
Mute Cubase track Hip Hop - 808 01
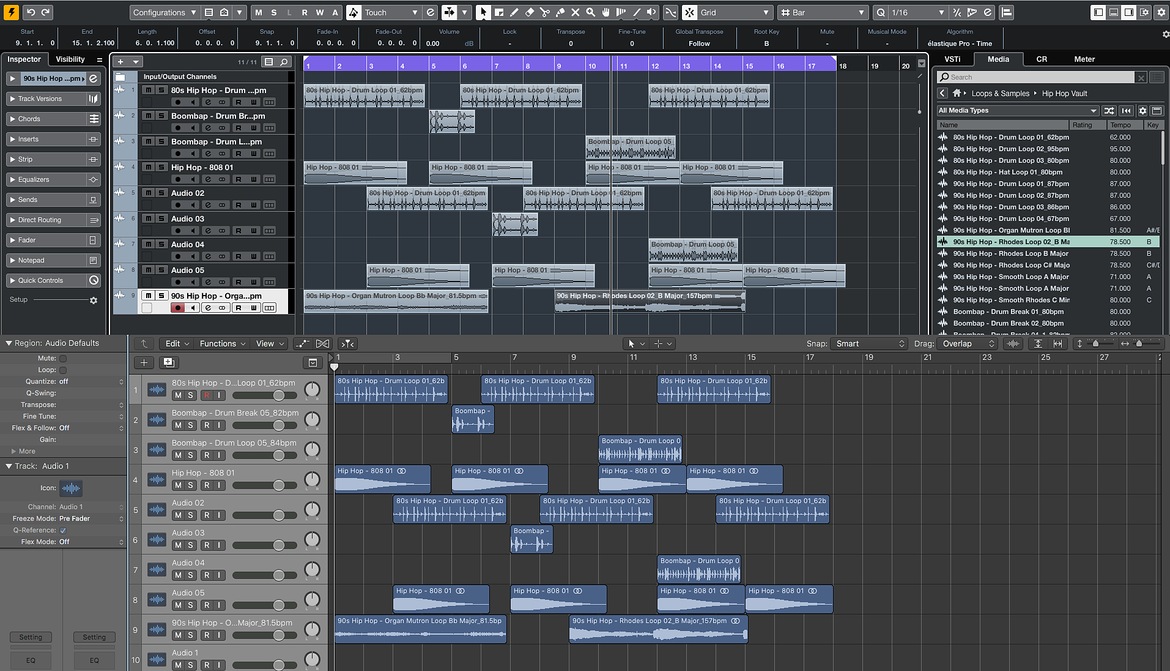[x=148, y=167]
